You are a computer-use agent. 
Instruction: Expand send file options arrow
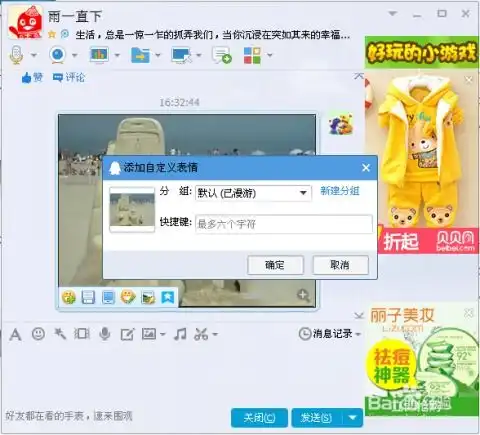point(158,55)
